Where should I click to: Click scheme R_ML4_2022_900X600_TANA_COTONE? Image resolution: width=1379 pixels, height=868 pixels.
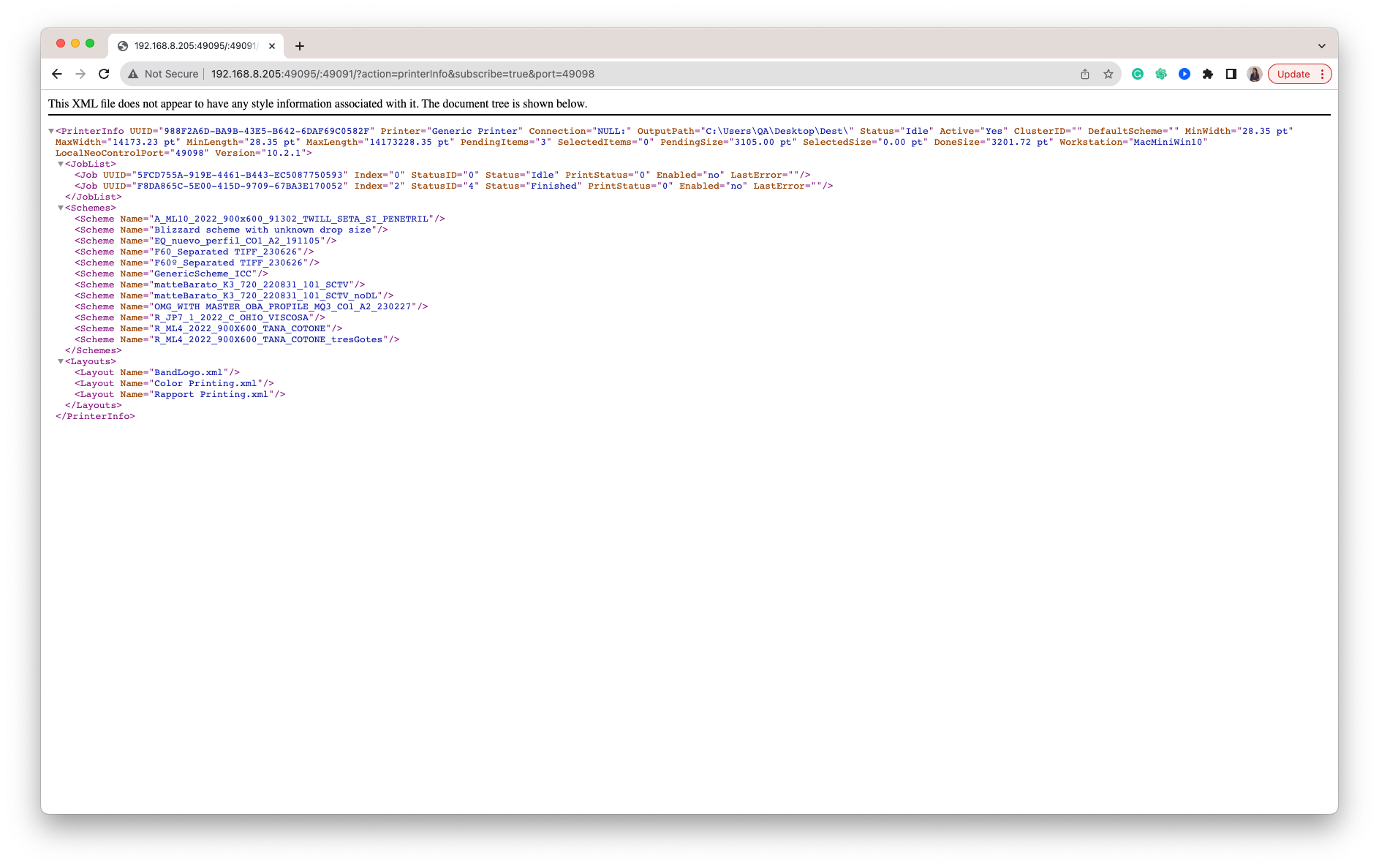[x=208, y=328]
